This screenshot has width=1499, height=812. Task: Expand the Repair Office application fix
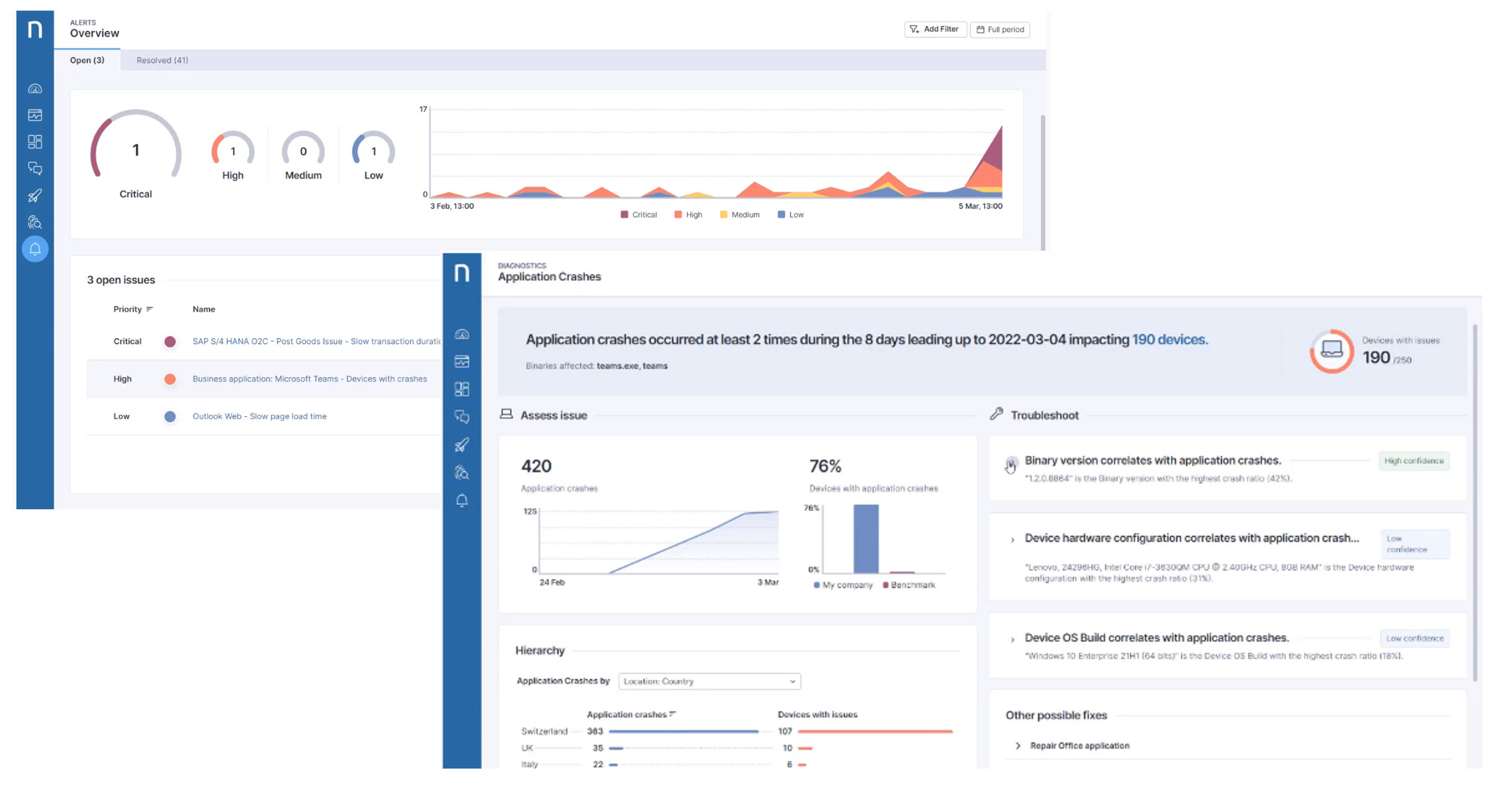coord(1018,746)
